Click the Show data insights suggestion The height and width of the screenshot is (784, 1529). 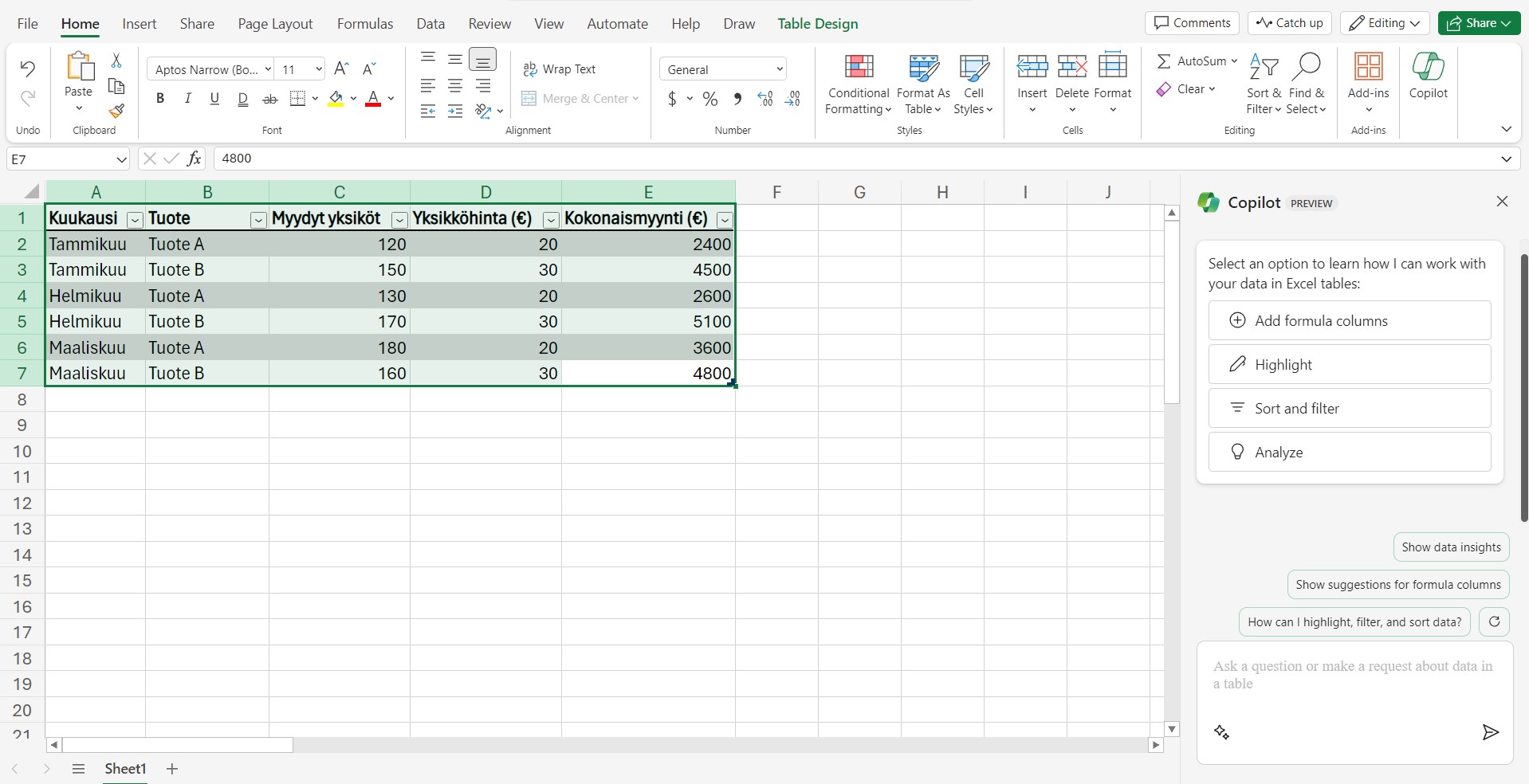pyautogui.click(x=1450, y=547)
